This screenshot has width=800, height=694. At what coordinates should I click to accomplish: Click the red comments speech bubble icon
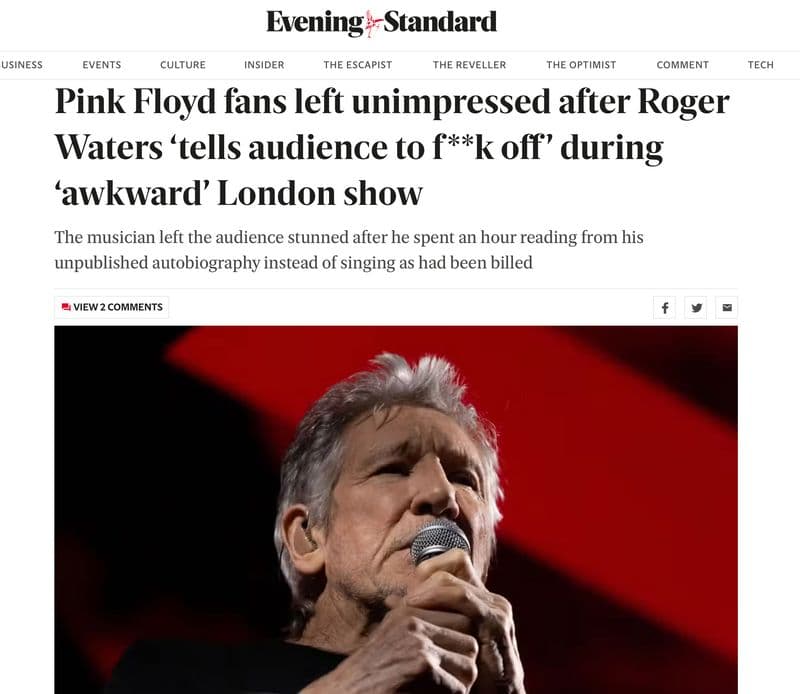(66, 307)
